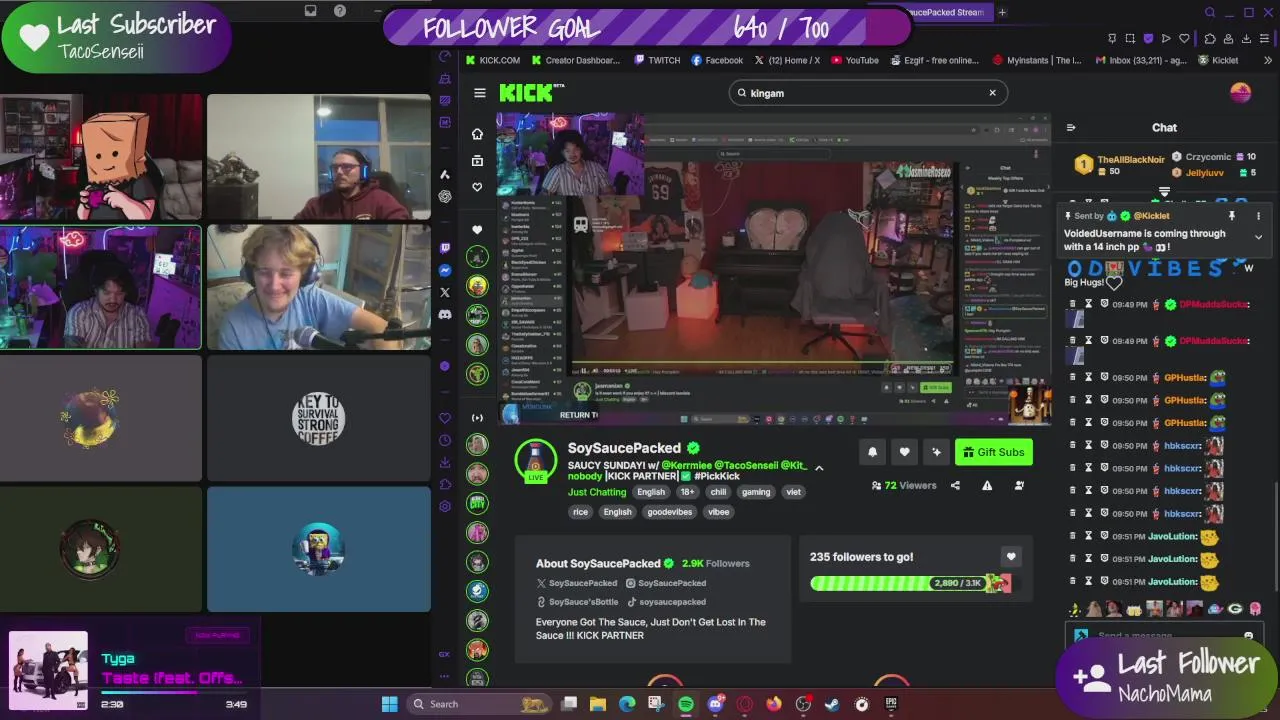Viewport: 1280px width, 720px height.
Task: Unpin the Kicklet pinned message
Action: click(x=1232, y=216)
